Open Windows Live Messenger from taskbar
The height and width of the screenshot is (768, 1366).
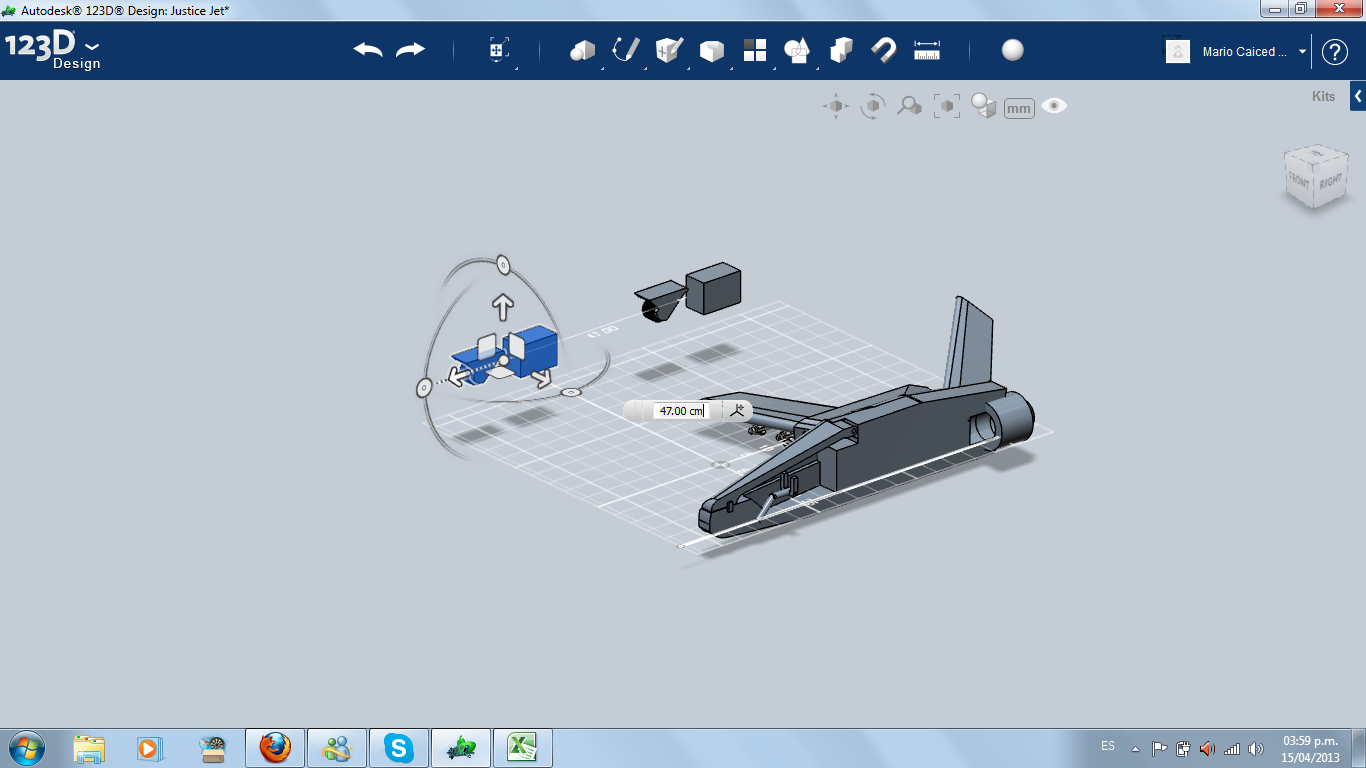337,748
